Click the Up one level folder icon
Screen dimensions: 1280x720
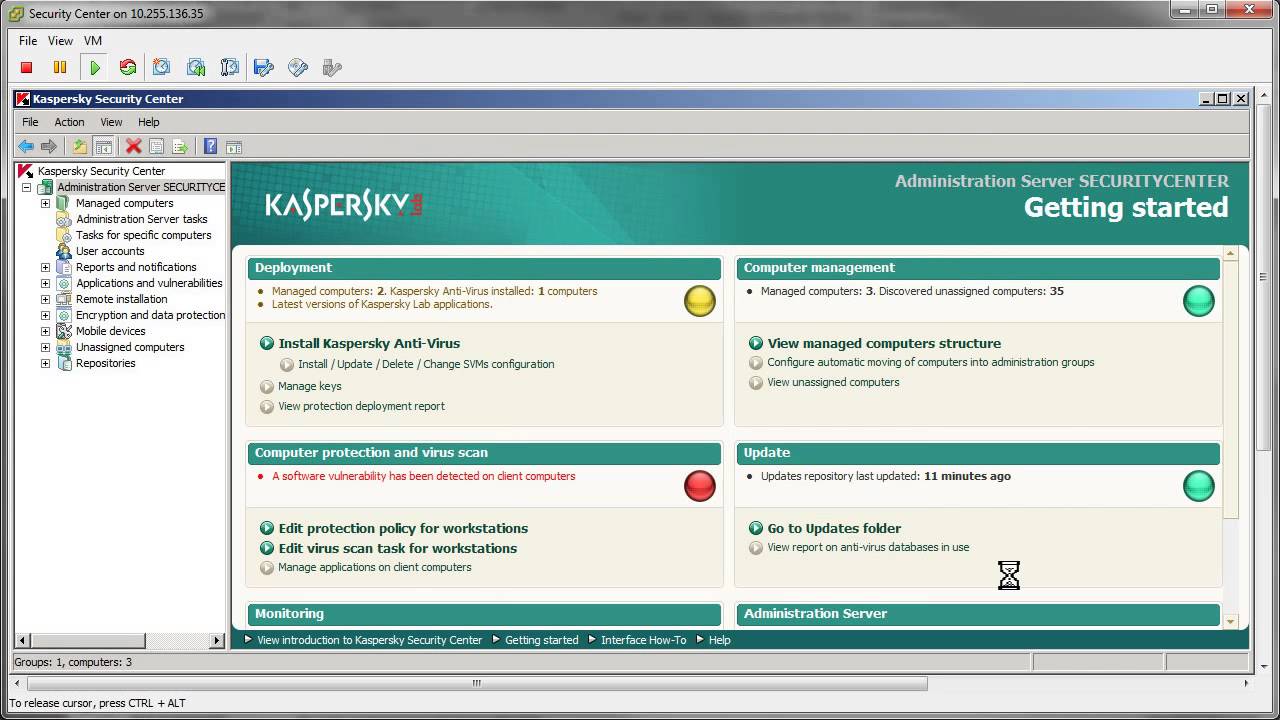pyautogui.click(x=80, y=147)
